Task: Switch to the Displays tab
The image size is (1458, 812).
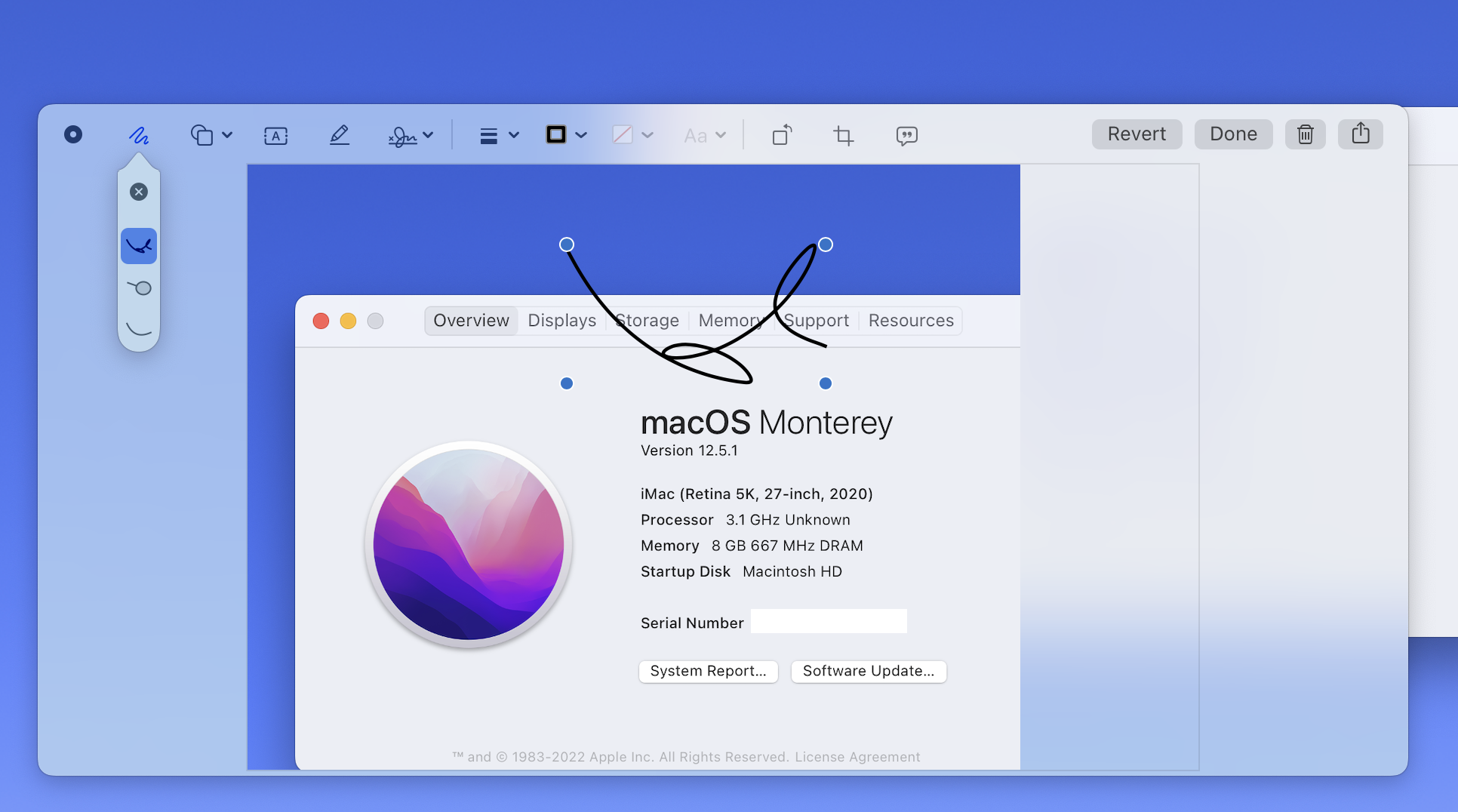Action: tap(562, 321)
